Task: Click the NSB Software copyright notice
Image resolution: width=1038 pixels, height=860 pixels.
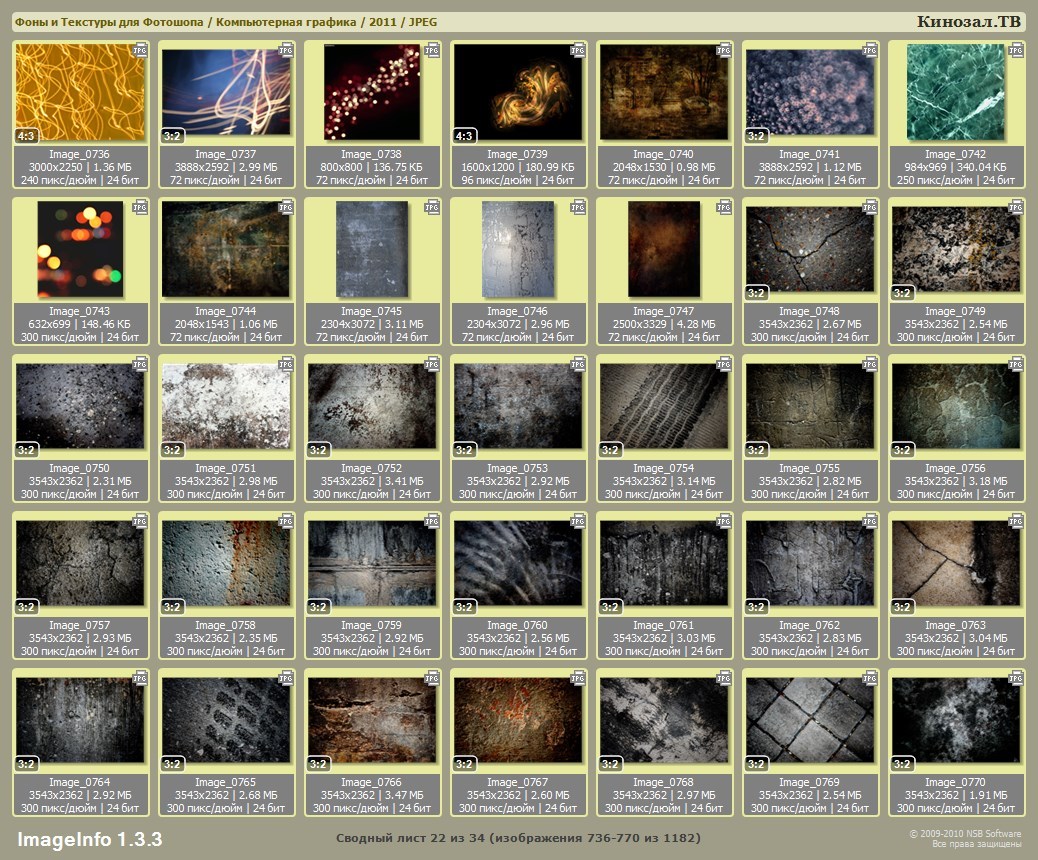Action: click(964, 838)
